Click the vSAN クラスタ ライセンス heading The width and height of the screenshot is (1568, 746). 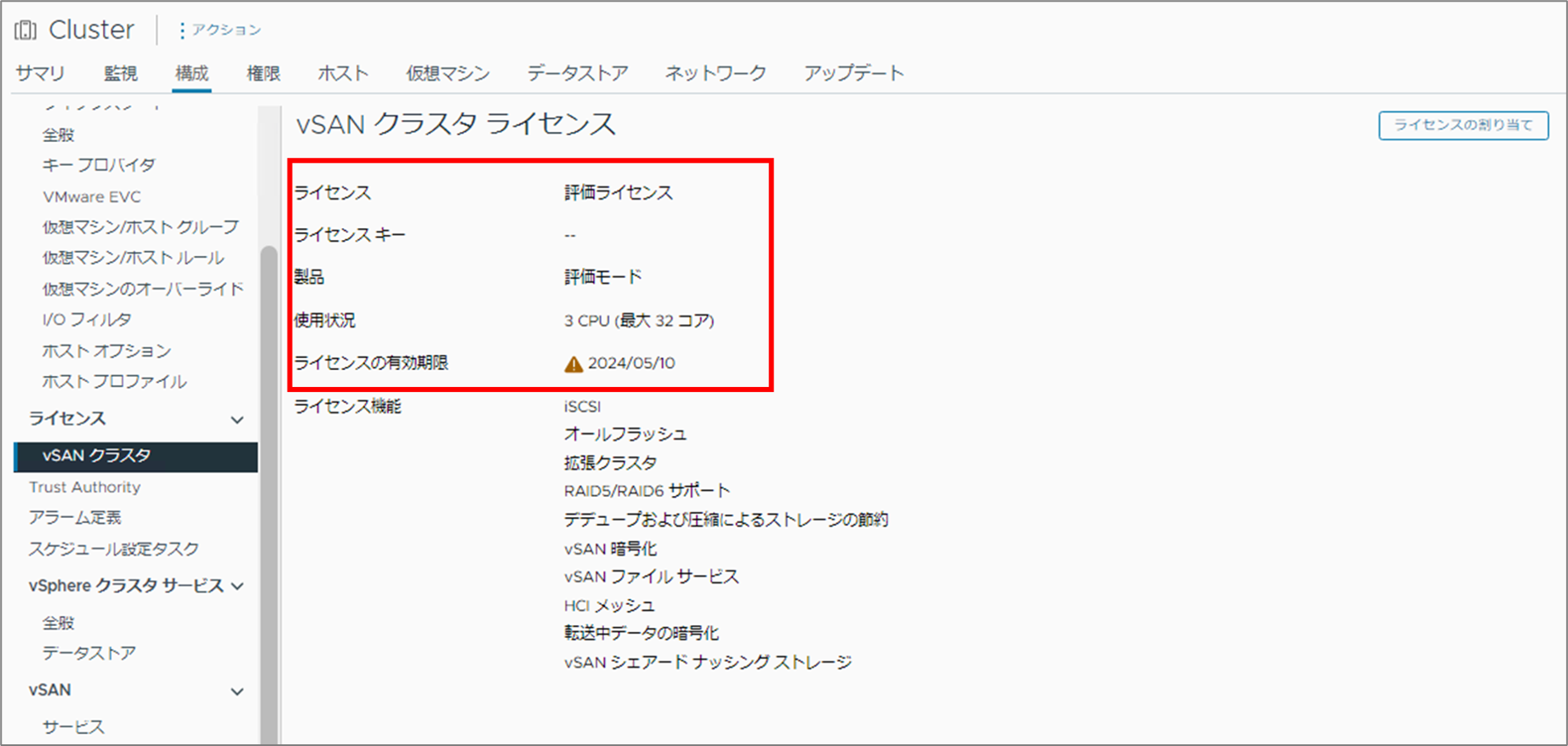point(455,124)
